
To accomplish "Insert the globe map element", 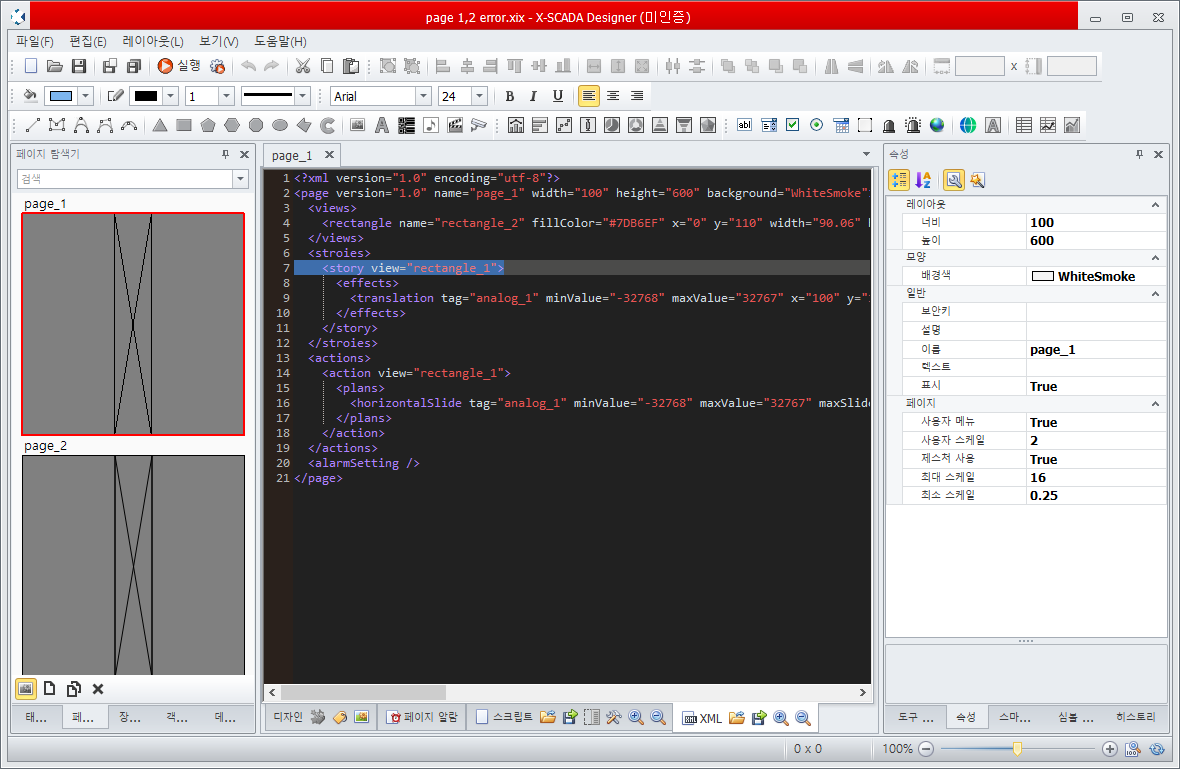I will [x=937, y=126].
